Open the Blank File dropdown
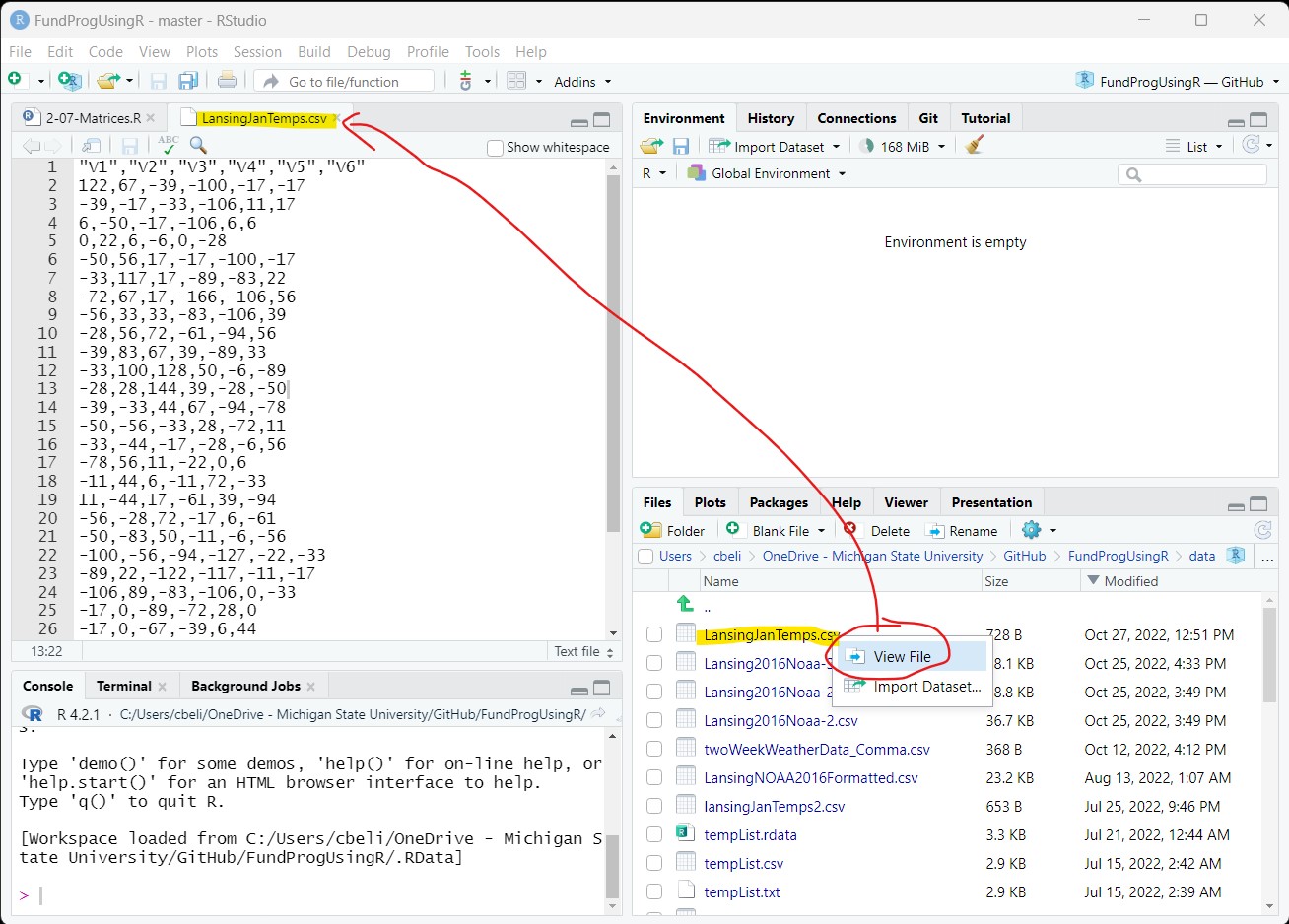Image resolution: width=1289 pixels, height=924 pixels. point(777,530)
